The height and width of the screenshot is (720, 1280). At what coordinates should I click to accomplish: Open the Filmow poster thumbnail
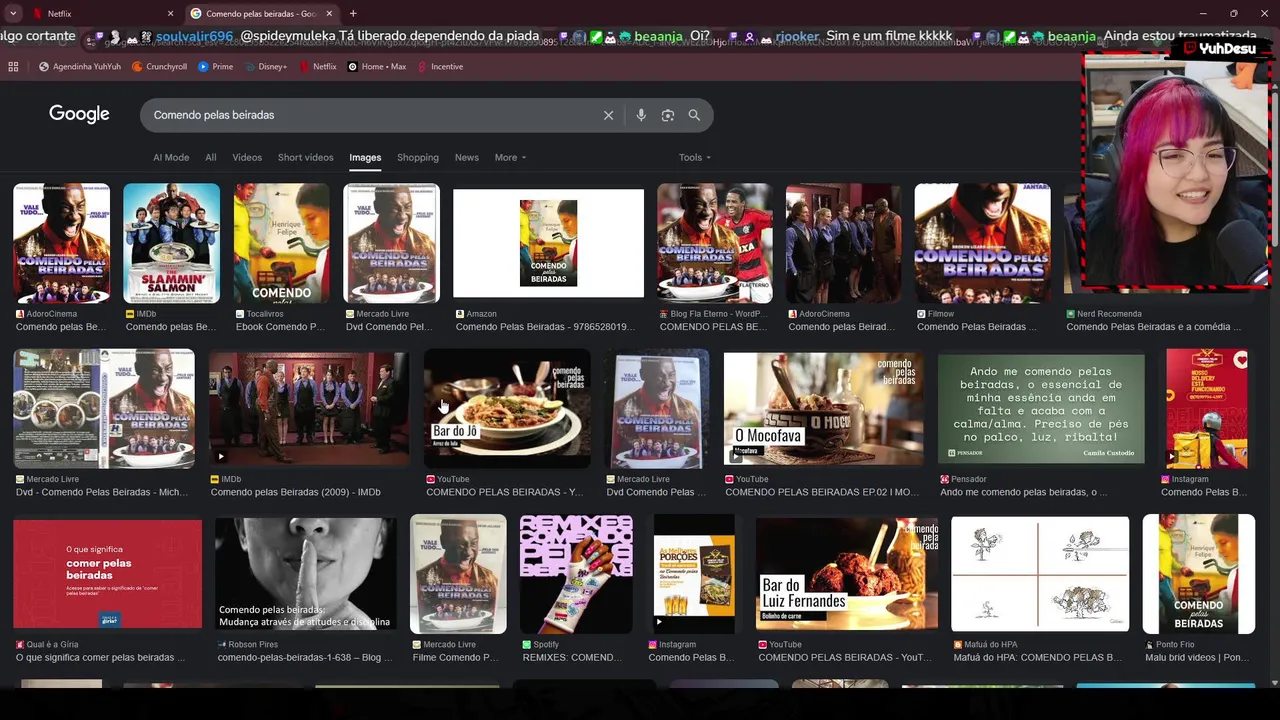coord(983,243)
